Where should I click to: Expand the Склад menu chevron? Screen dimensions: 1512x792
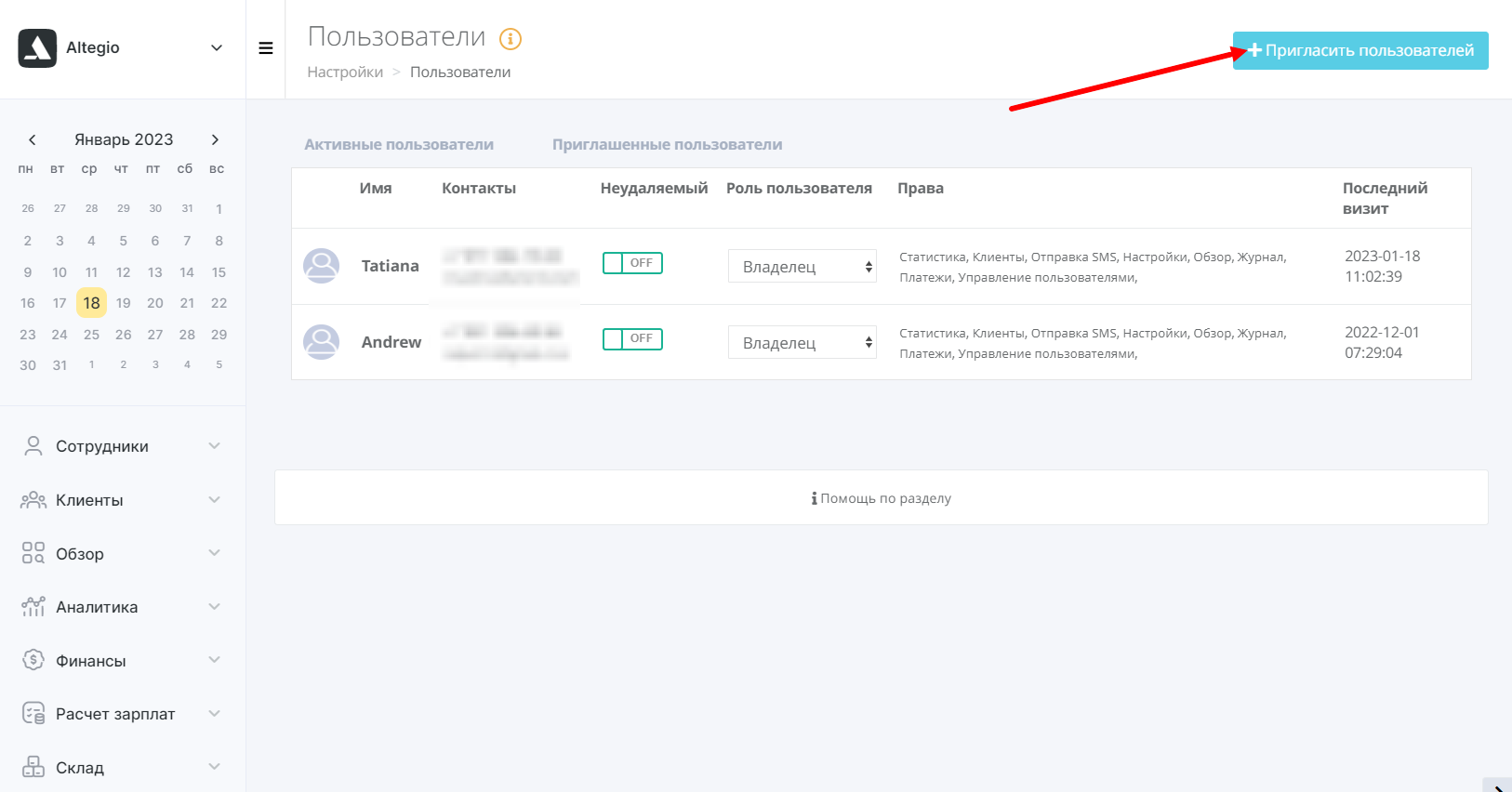point(215,767)
